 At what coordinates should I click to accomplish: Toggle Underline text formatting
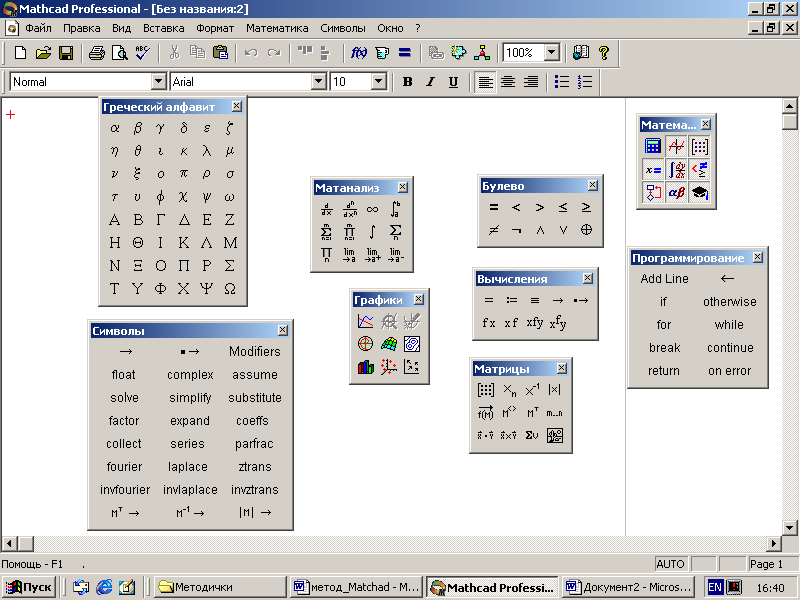pos(453,82)
